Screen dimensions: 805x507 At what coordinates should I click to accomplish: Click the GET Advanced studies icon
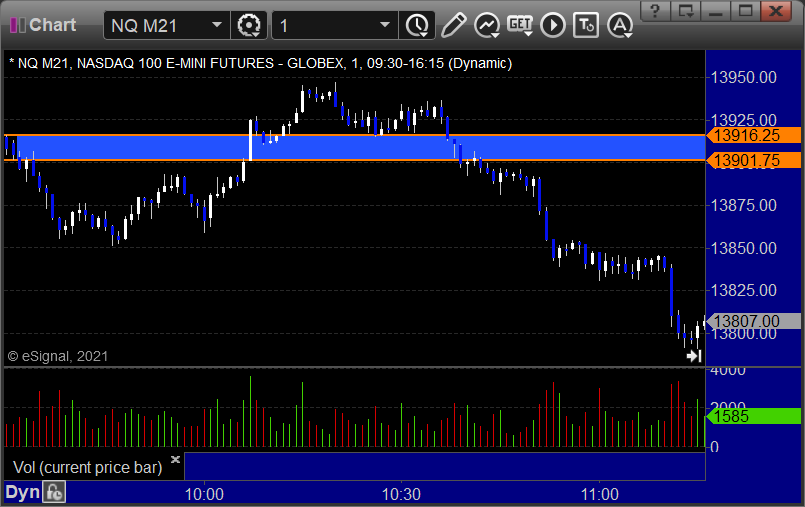[x=520, y=25]
